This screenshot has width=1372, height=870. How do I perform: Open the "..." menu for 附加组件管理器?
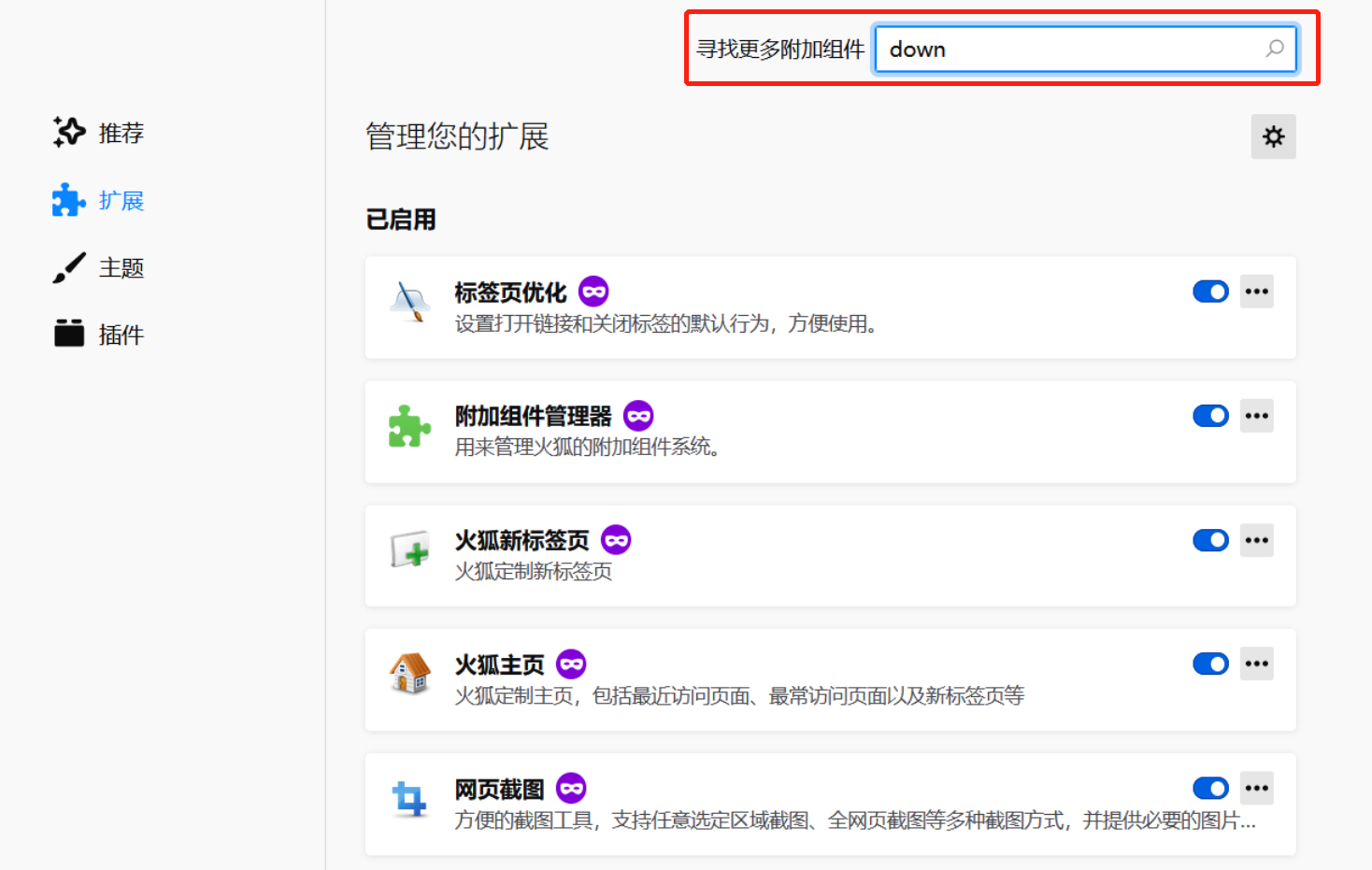tap(1256, 415)
